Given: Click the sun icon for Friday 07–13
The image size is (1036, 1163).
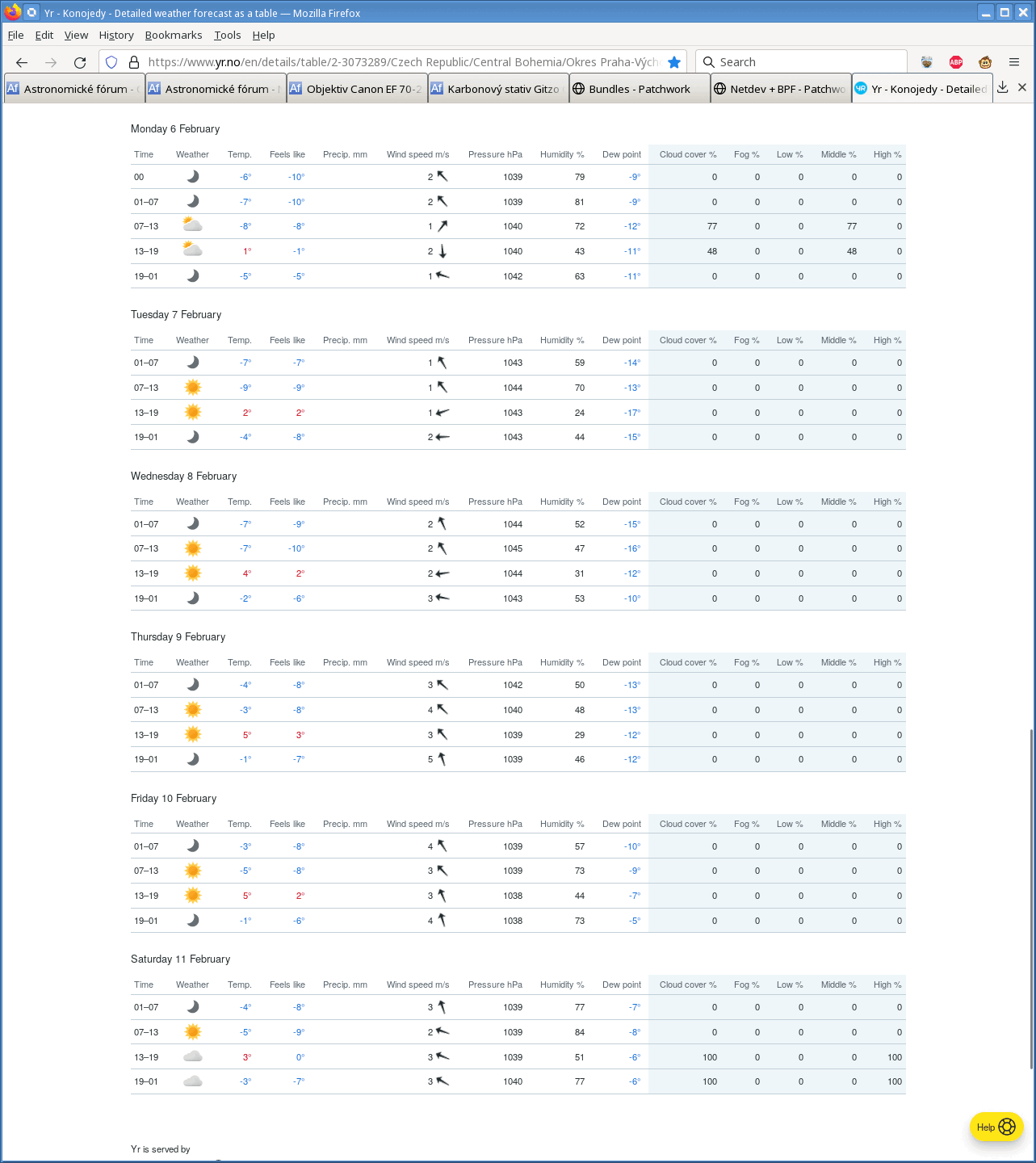Looking at the screenshot, I should tap(192, 871).
